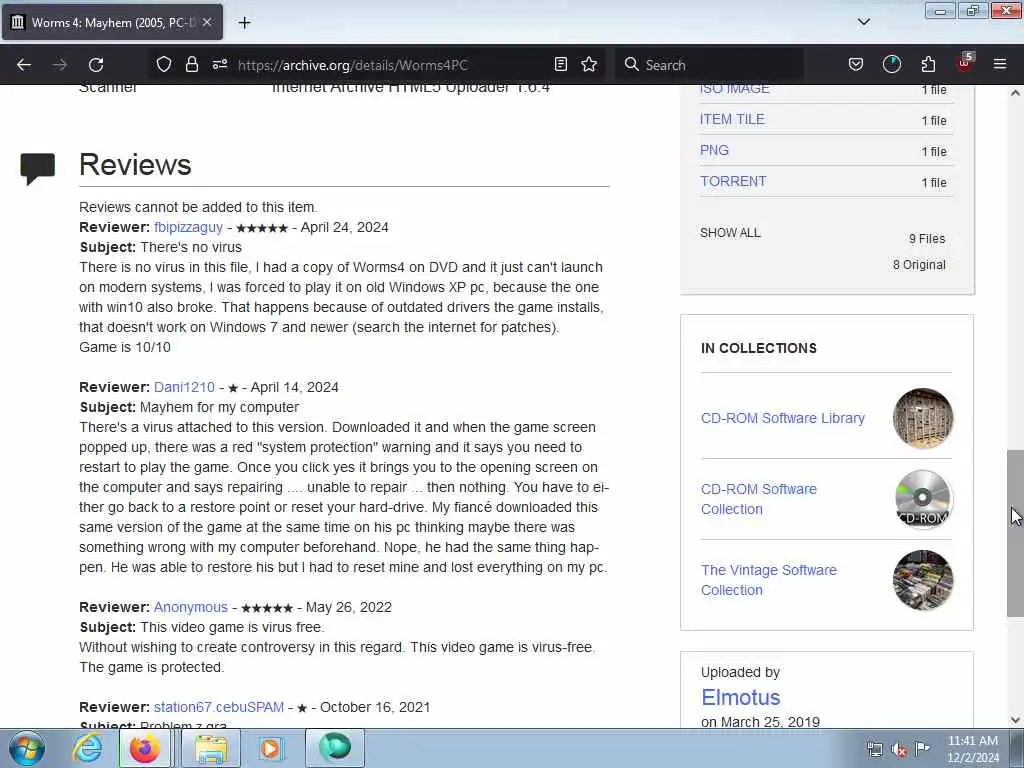This screenshot has height=768, width=1024.
Task: Open the Anonymous reviewer link
Action: [191, 607]
